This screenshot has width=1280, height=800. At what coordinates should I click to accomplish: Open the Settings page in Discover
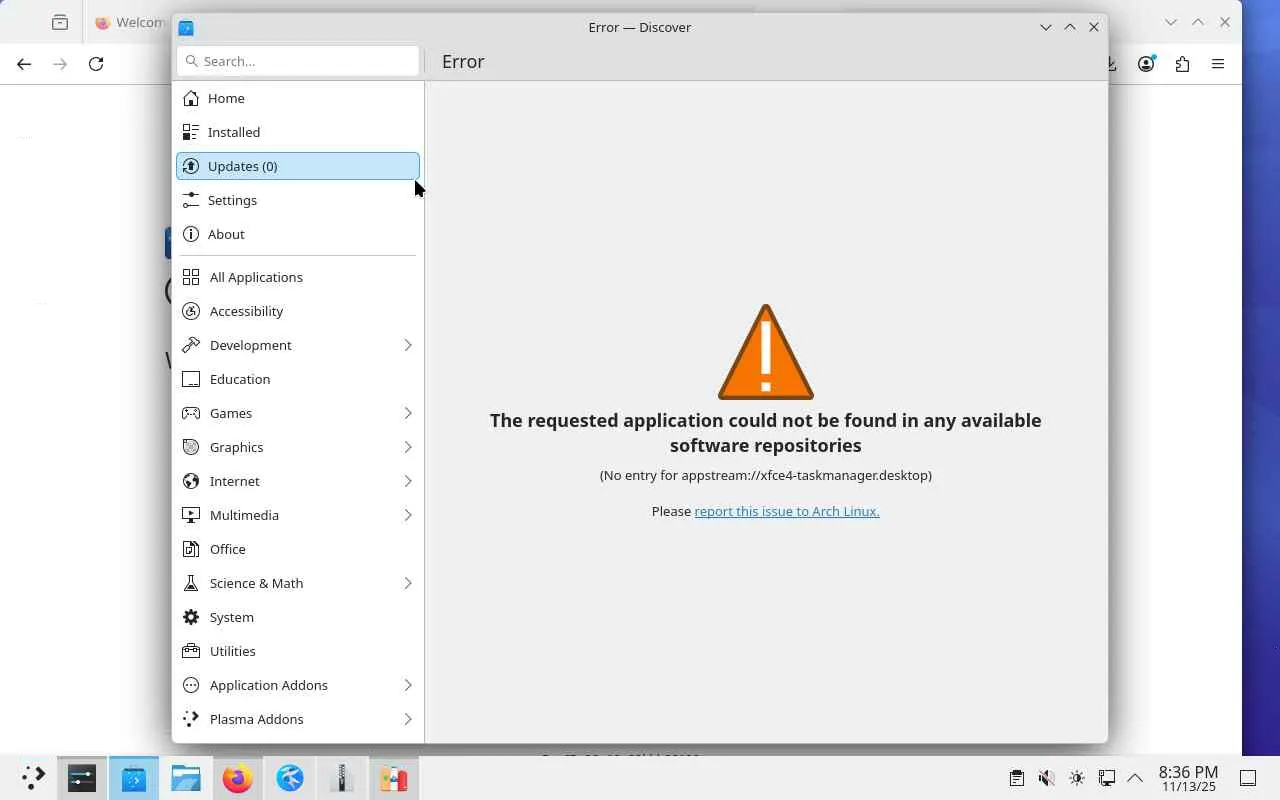click(x=298, y=200)
